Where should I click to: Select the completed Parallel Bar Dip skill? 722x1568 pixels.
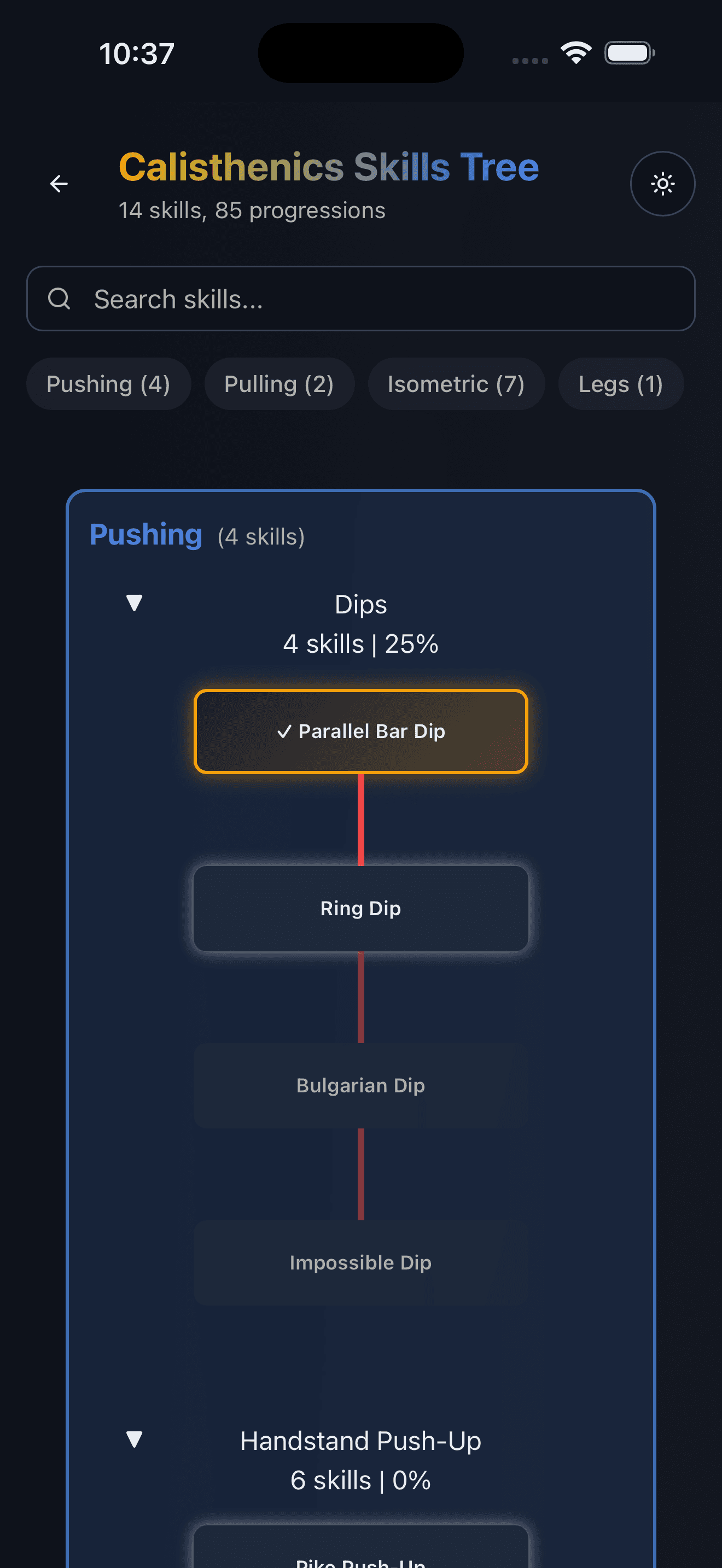(361, 732)
